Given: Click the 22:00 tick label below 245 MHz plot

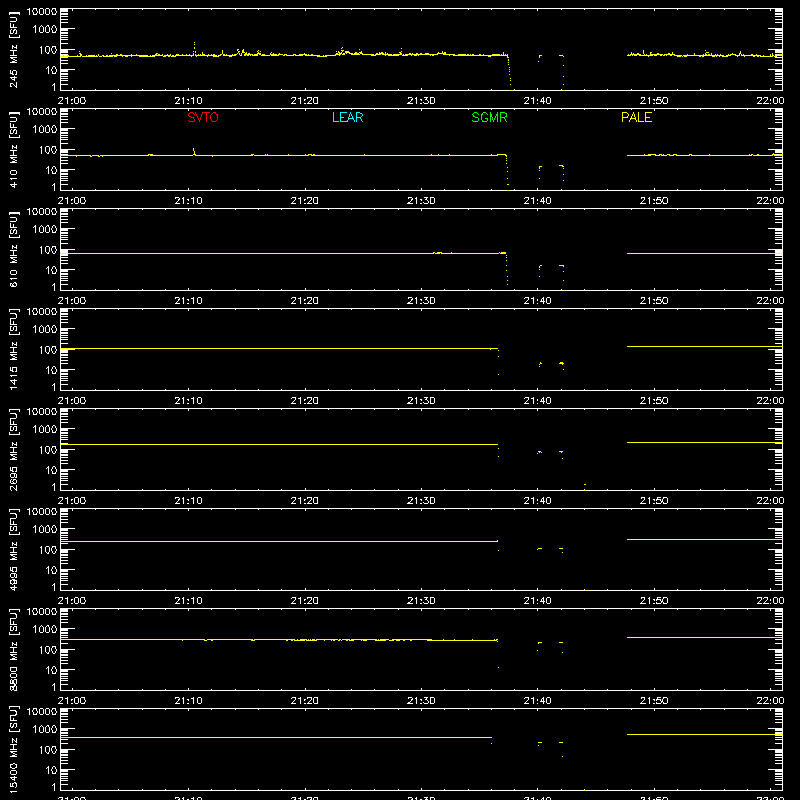Looking at the screenshot, I should click(770, 101).
